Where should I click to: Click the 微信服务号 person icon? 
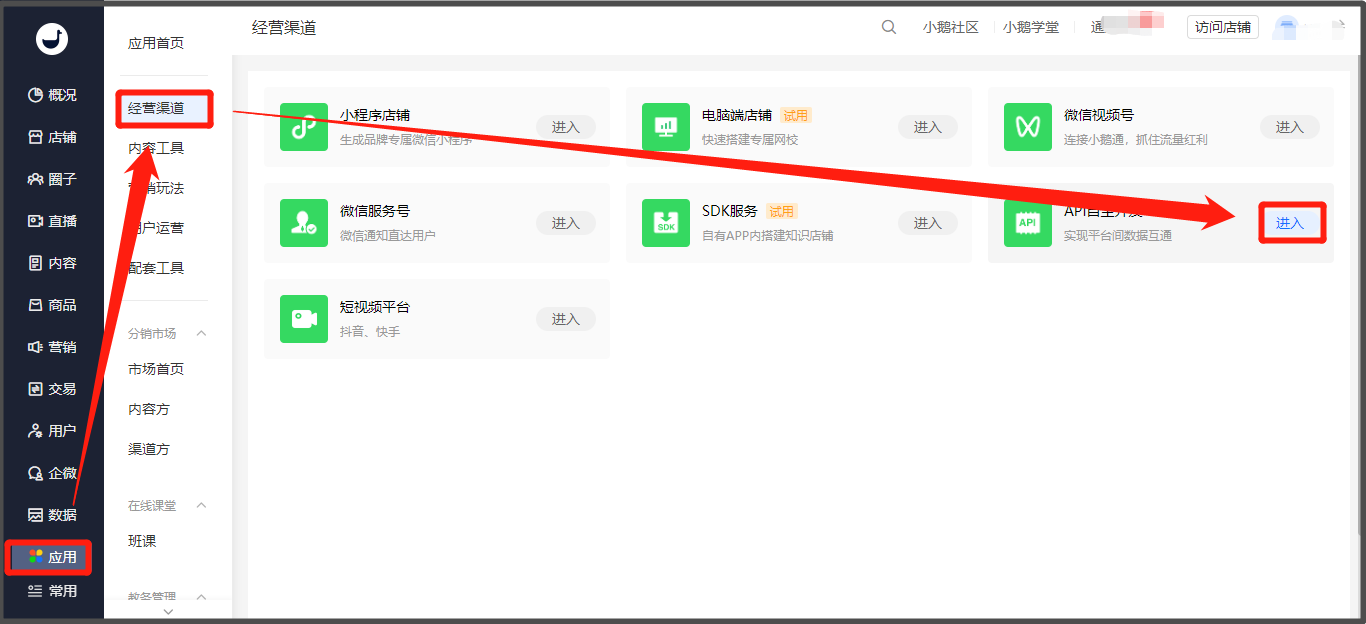(x=304, y=223)
